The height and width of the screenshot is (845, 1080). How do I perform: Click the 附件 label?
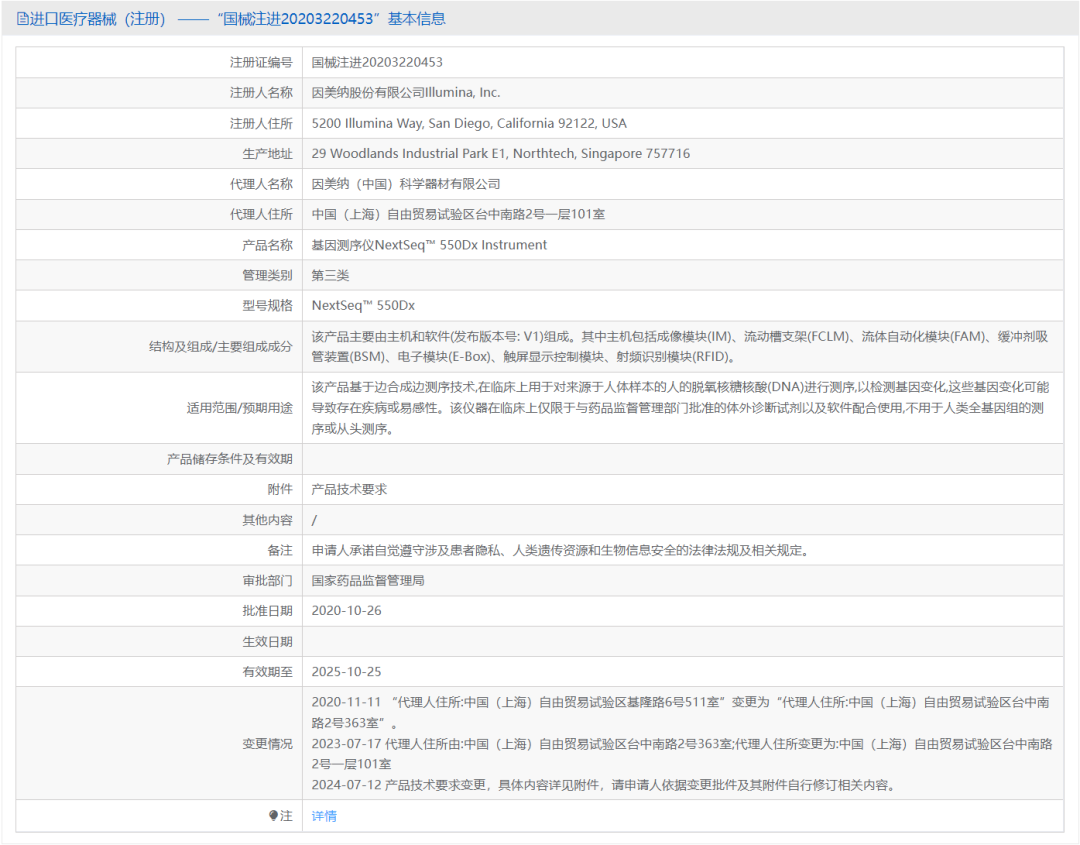280,489
